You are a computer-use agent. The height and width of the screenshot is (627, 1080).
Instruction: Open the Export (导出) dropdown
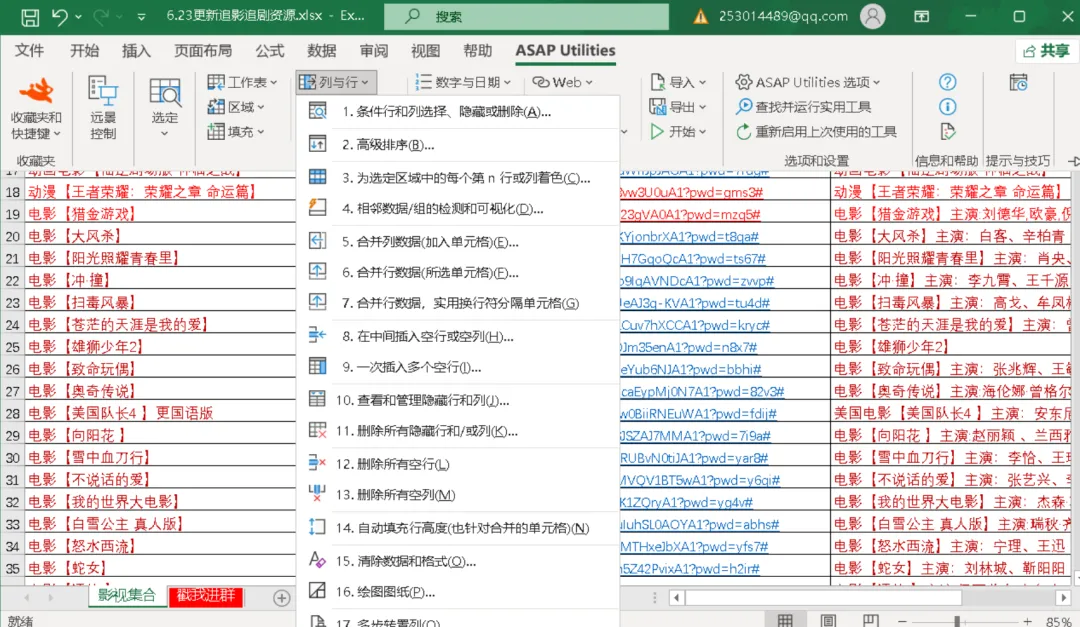pos(678,107)
